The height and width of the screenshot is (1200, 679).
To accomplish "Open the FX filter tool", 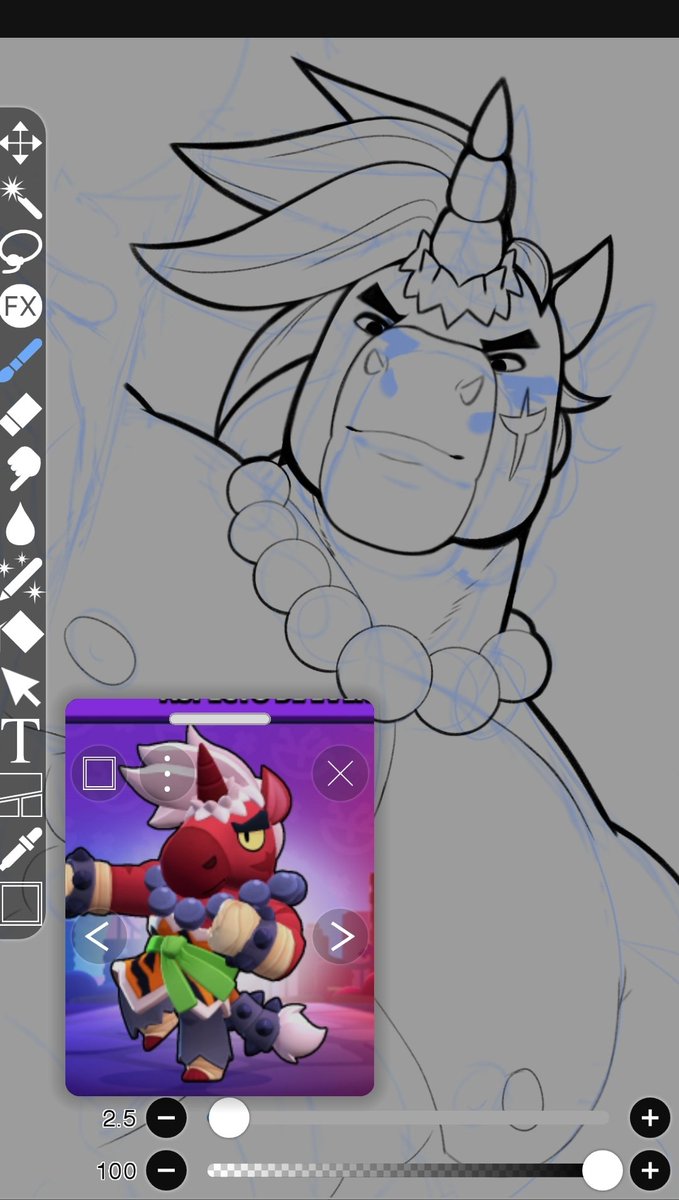I will (20, 306).
